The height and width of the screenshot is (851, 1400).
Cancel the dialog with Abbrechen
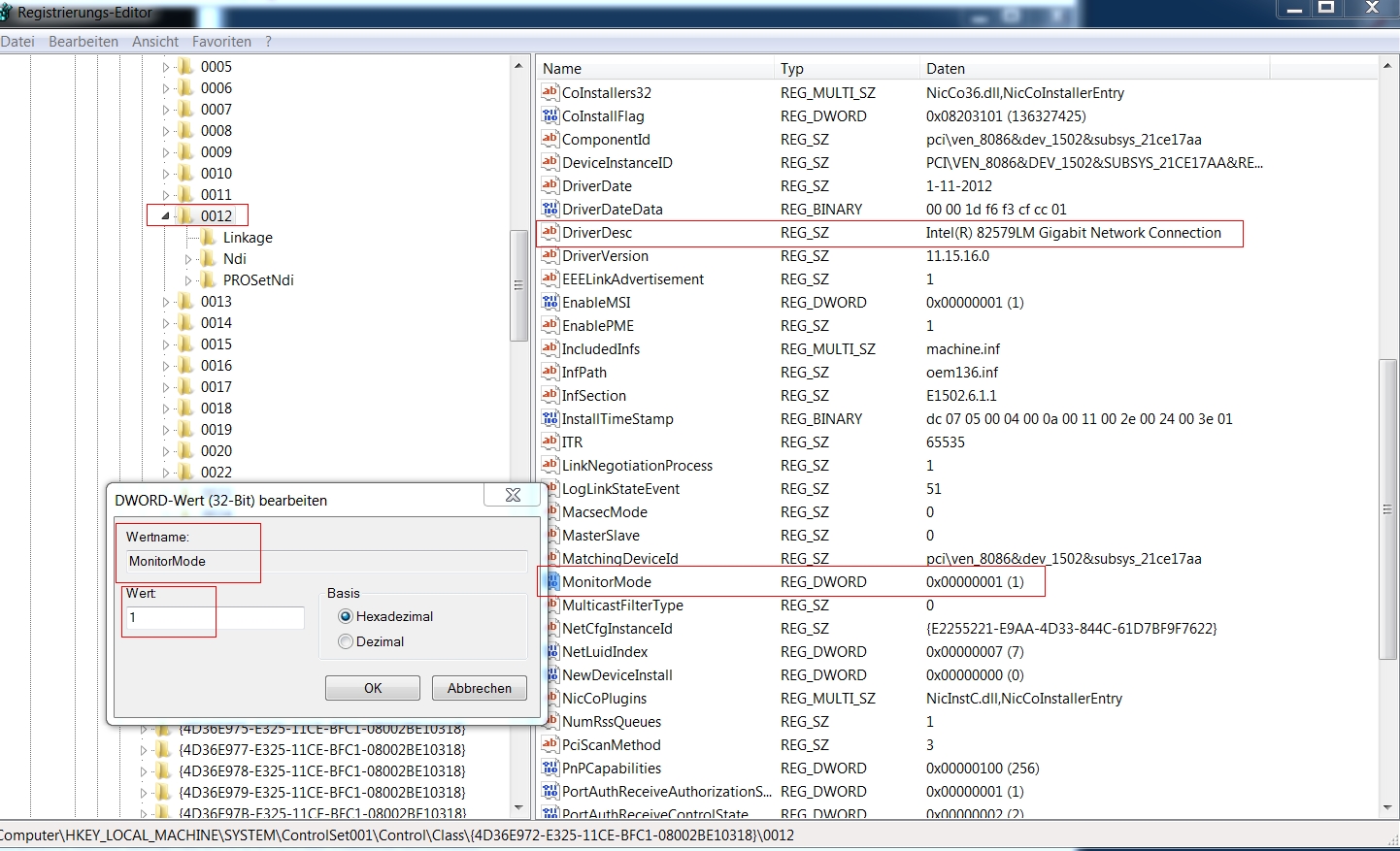[479, 688]
